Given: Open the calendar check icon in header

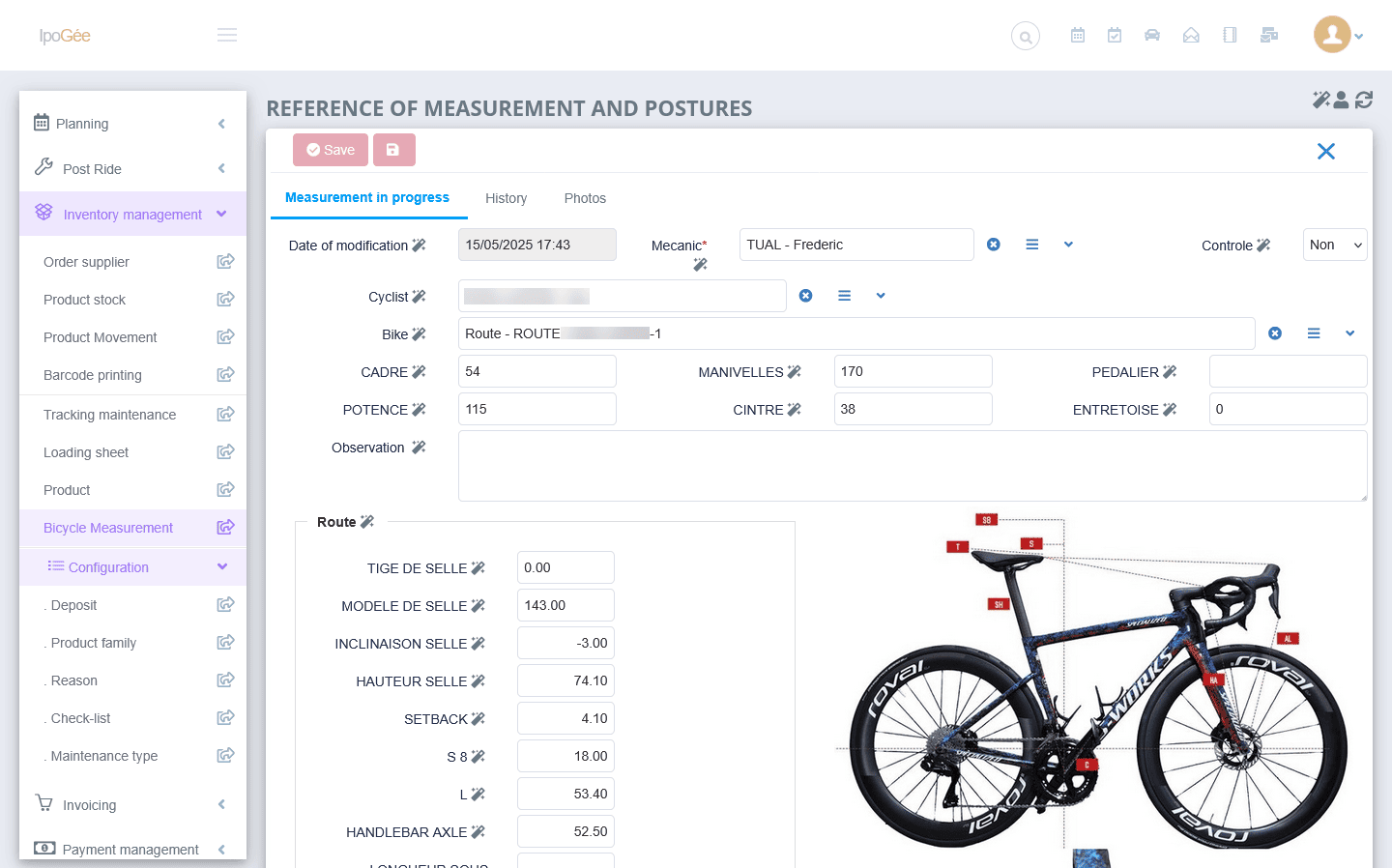Looking at the screenshot, I should pos(1115,36).
